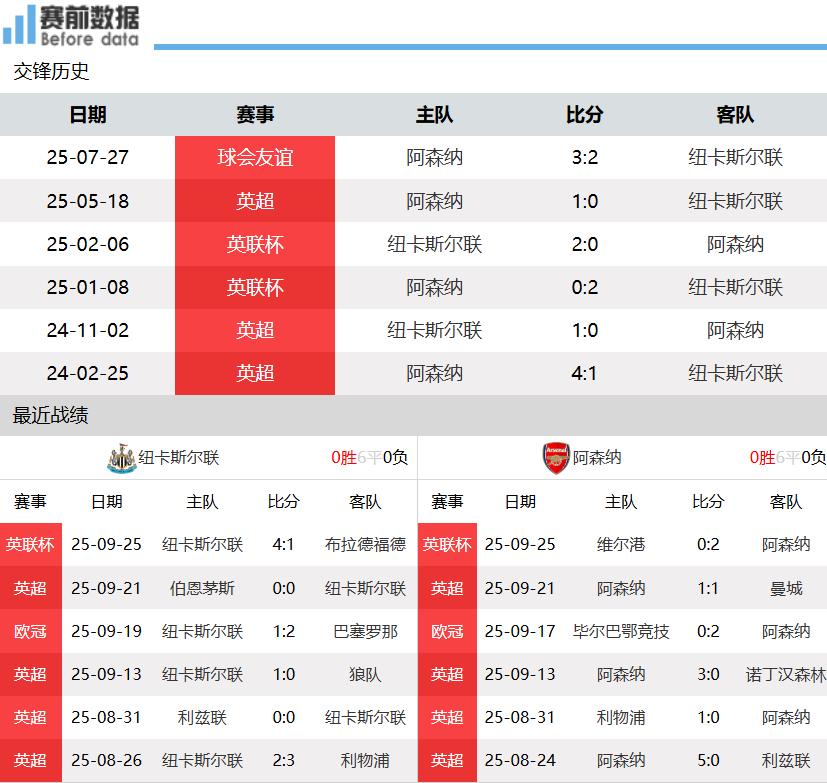Click 诺丁汉森林 away team name

[x=786, y=674]
